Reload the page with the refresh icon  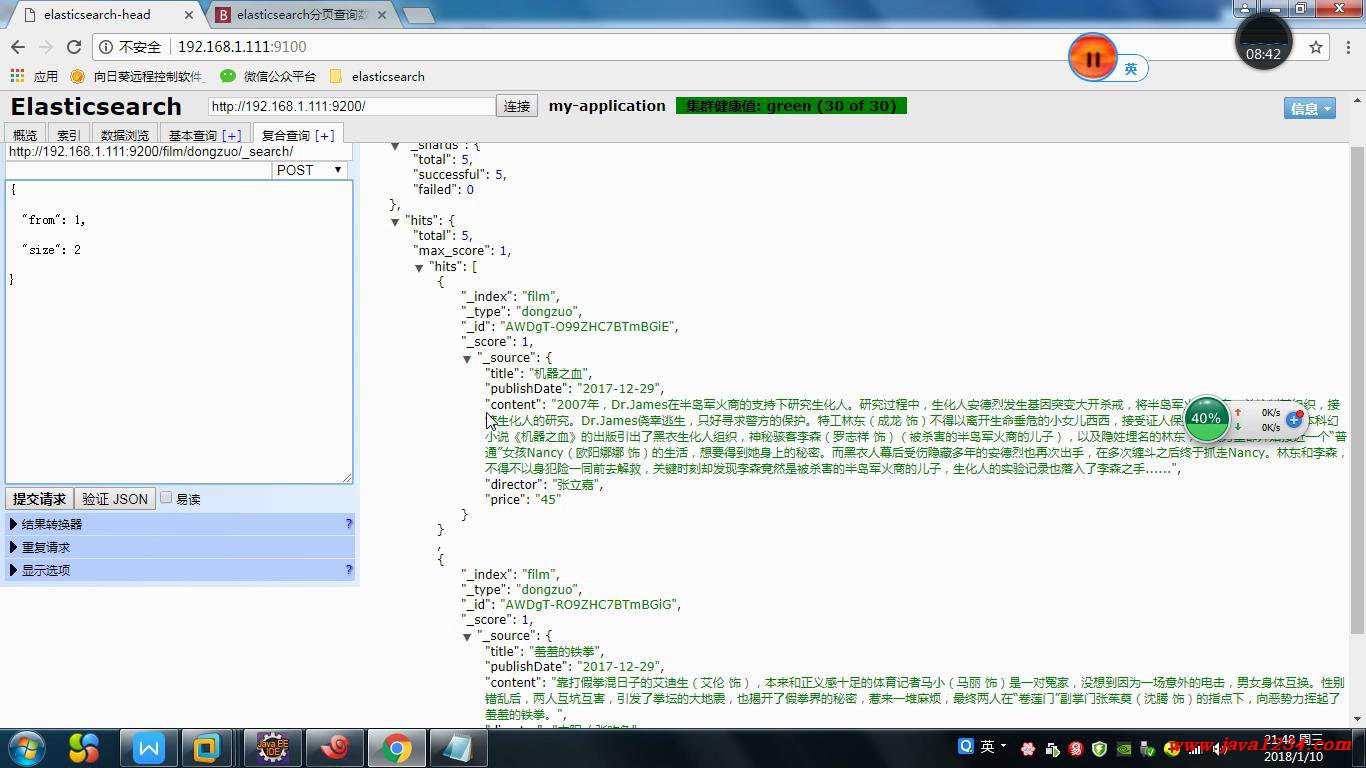tap(74, 47)
